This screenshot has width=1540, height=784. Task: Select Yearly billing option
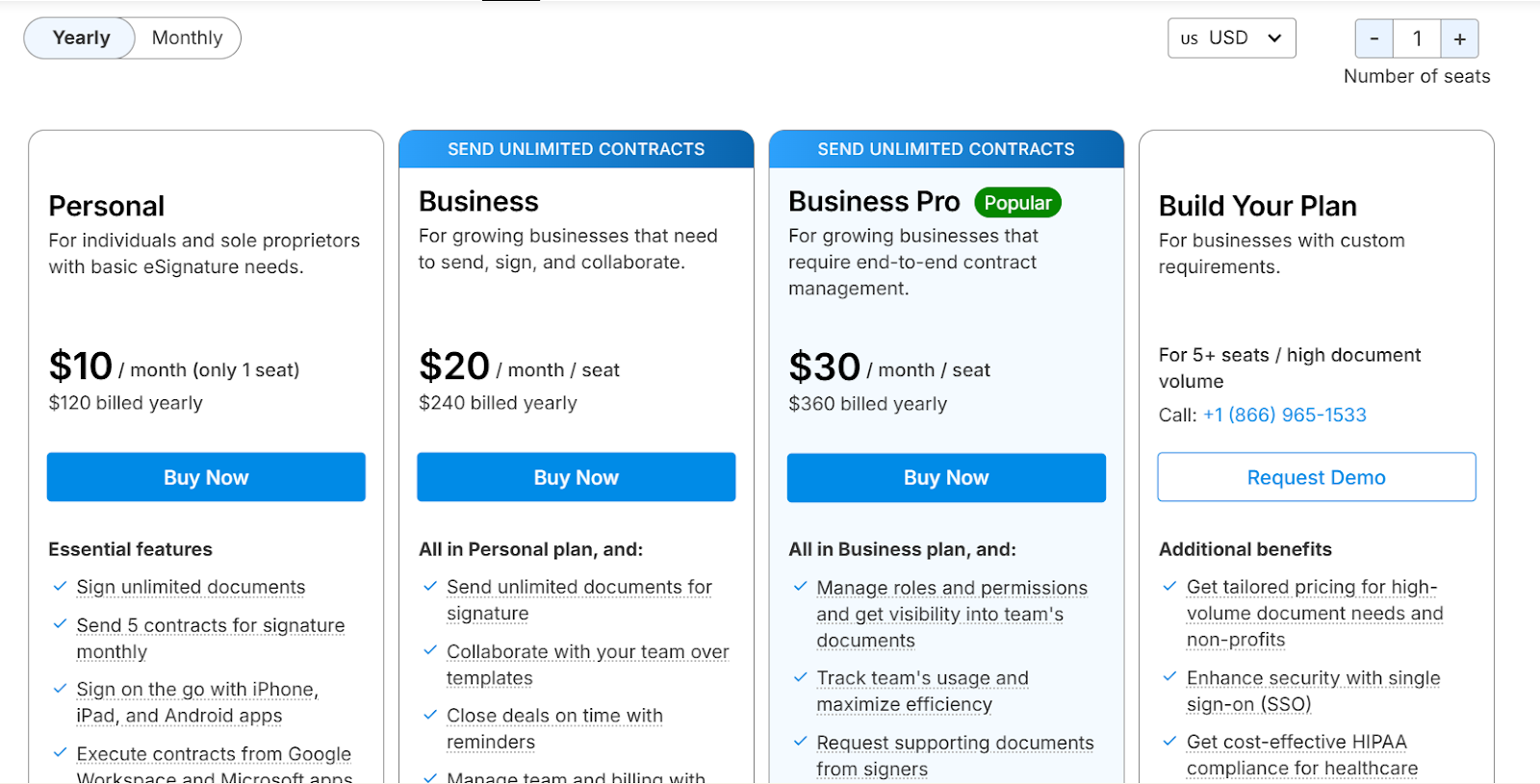click(79, 38)
